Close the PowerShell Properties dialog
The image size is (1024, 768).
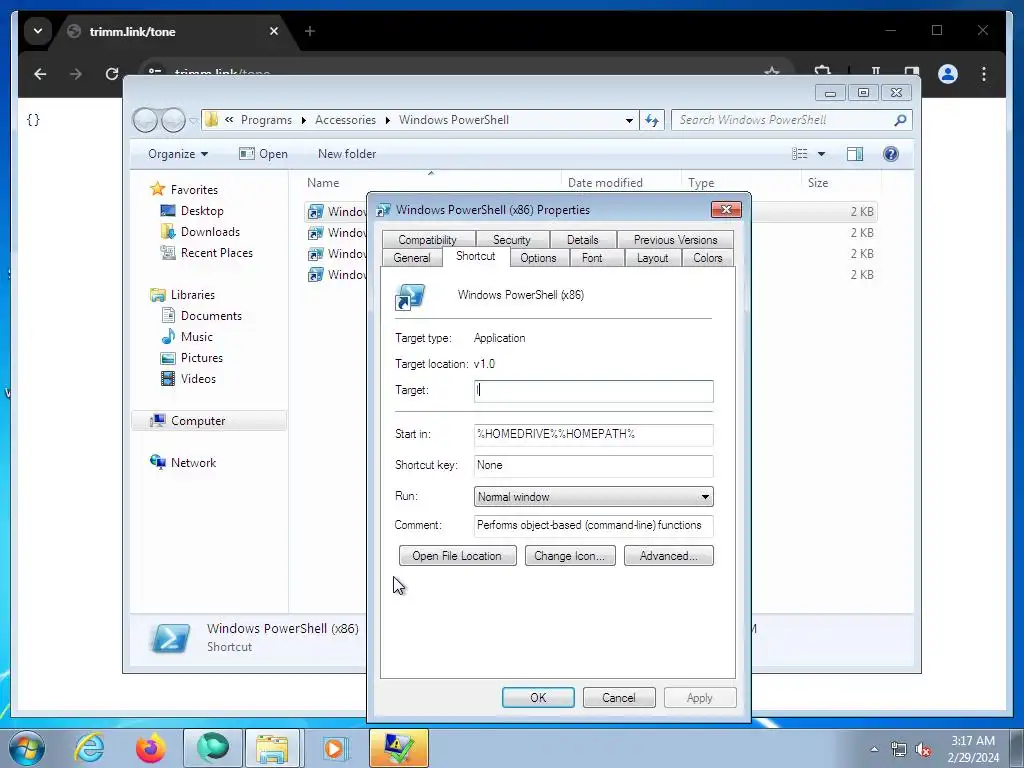point(726,210)
